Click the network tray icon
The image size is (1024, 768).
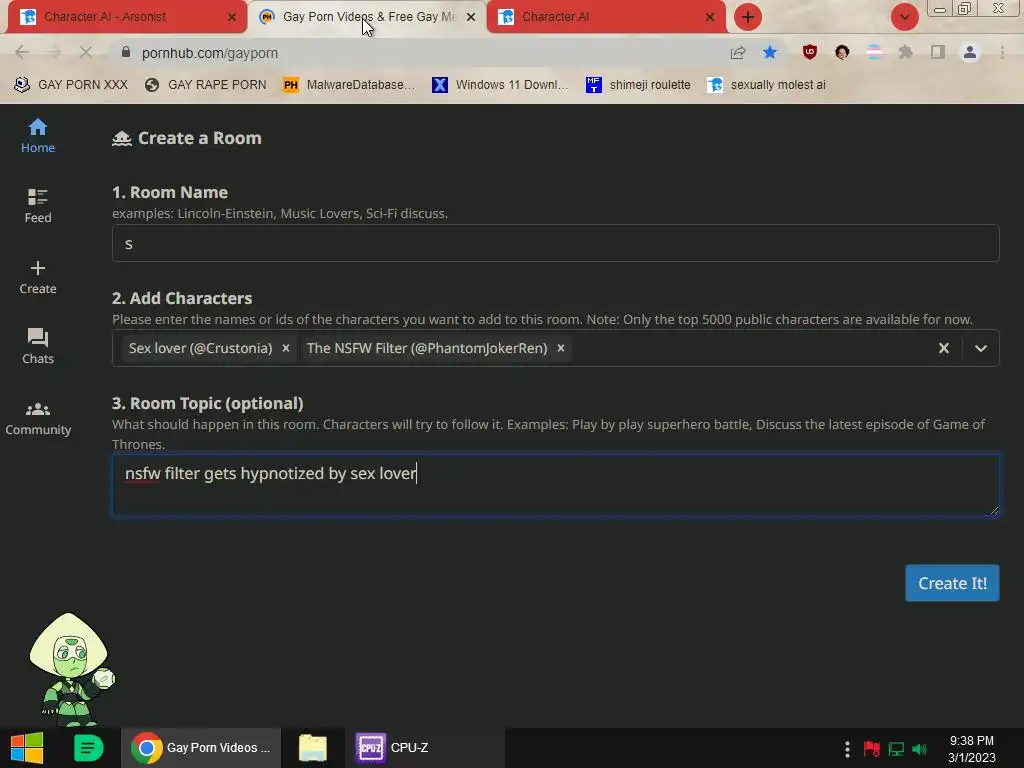click(x=896, y=749)
